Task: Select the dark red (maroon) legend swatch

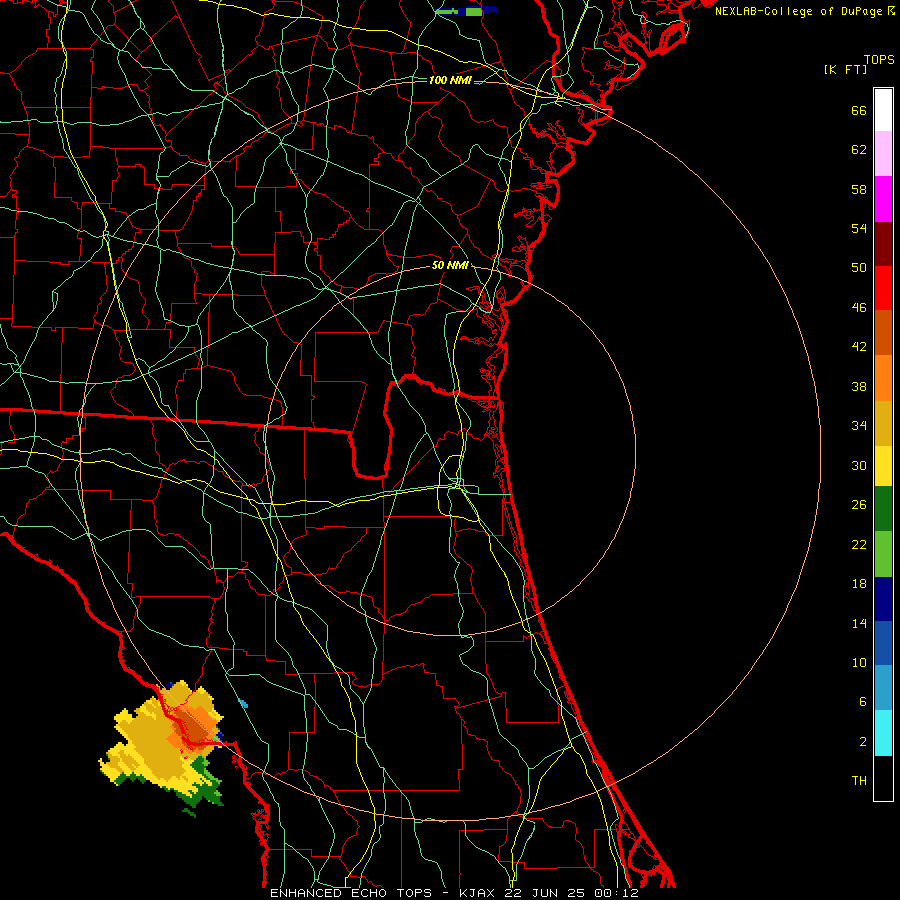Action: point(883,244)
